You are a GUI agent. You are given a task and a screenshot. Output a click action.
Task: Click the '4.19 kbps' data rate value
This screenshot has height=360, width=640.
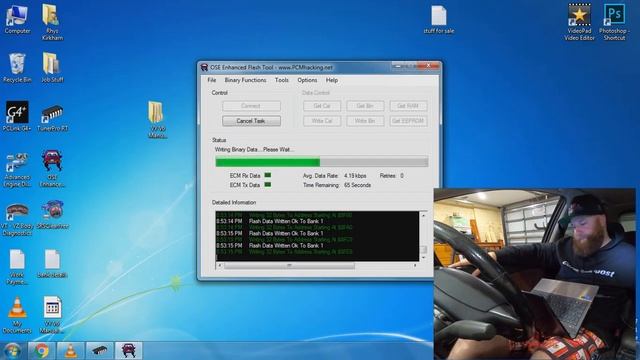pyautogui.click(x=355, y=176)
